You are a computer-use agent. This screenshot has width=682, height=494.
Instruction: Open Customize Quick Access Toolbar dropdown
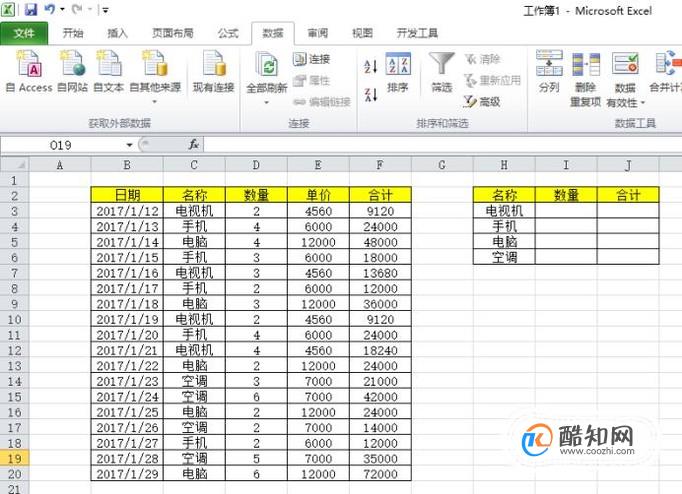point(106,10)
